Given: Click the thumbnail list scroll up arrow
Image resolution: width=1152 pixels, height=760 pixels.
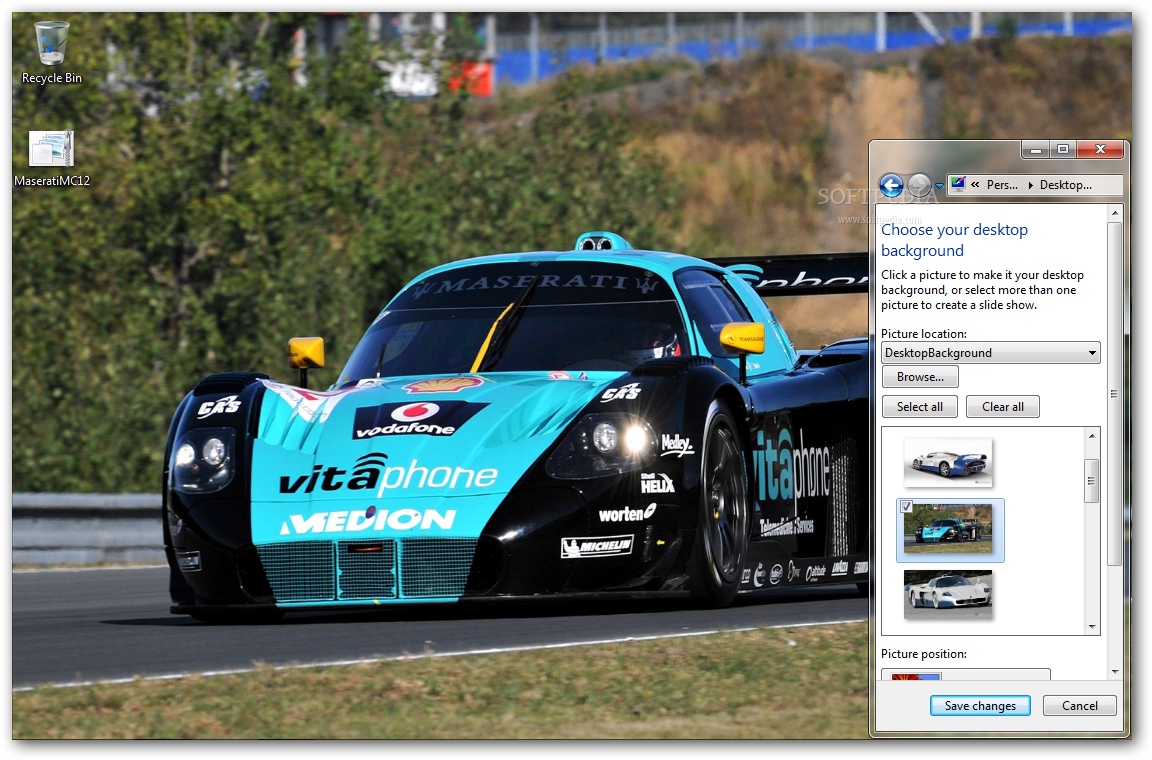Looking at the screenshot, I should point(1092,436).
